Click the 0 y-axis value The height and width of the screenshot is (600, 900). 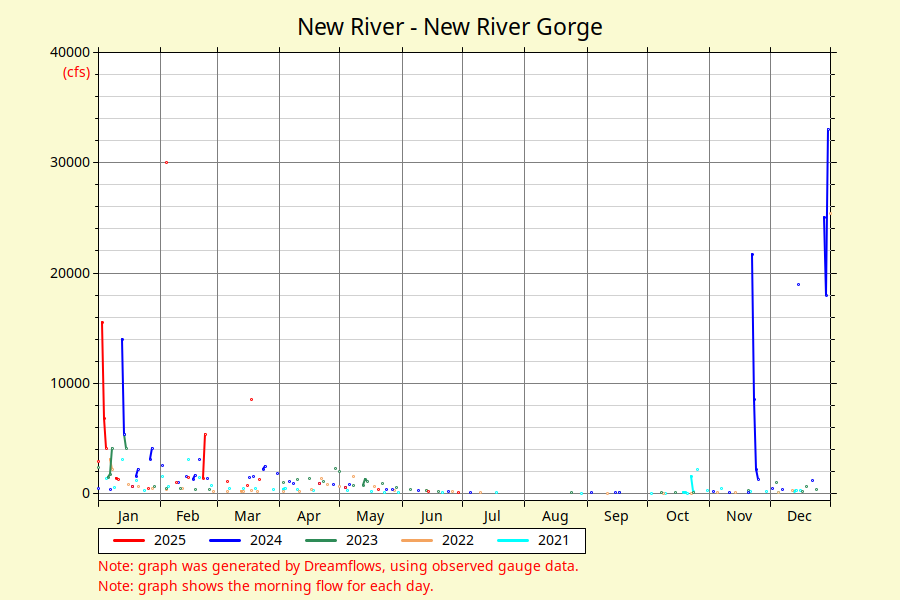(86, 493)
